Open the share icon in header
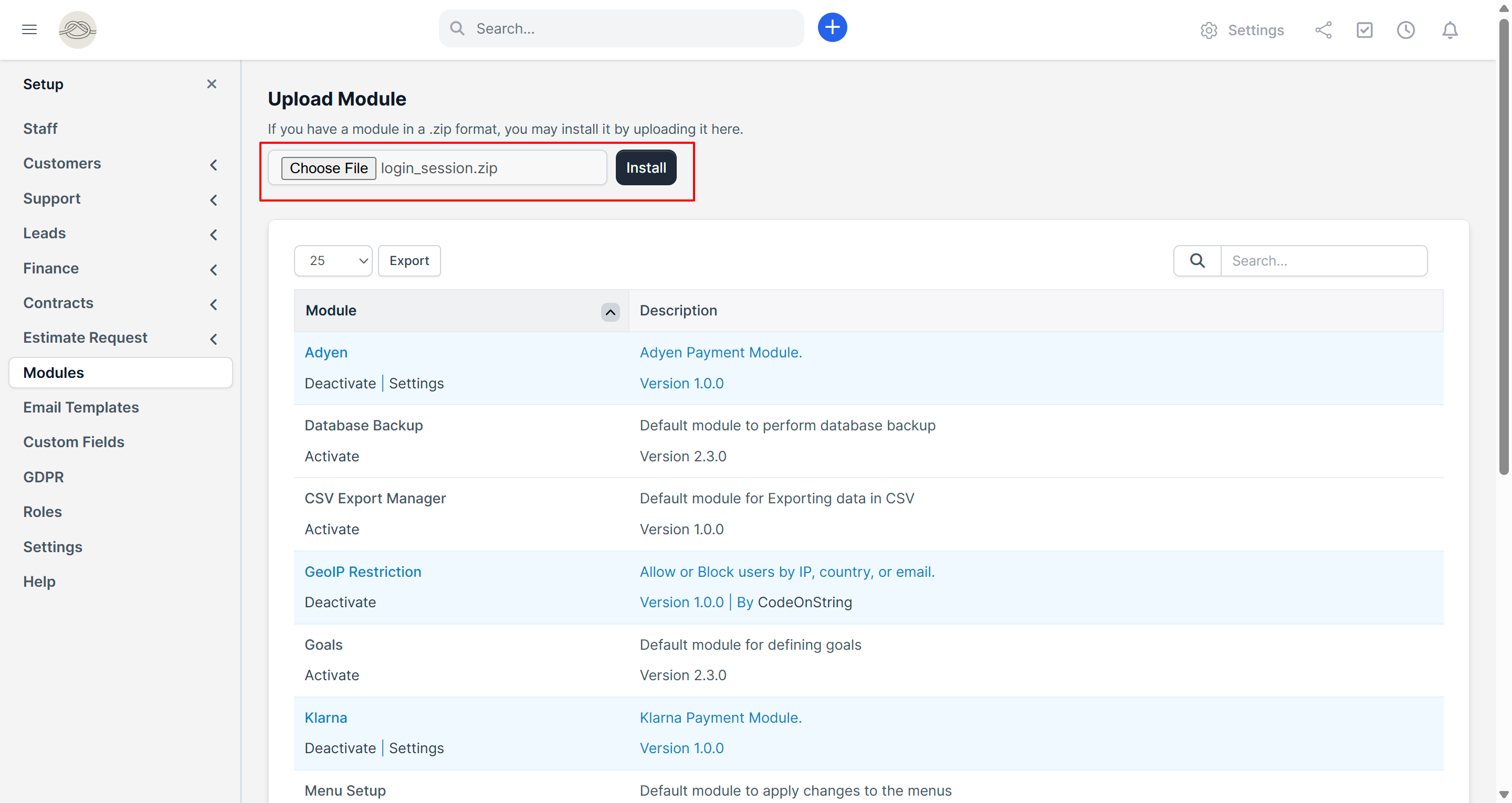 point(1323,30)
